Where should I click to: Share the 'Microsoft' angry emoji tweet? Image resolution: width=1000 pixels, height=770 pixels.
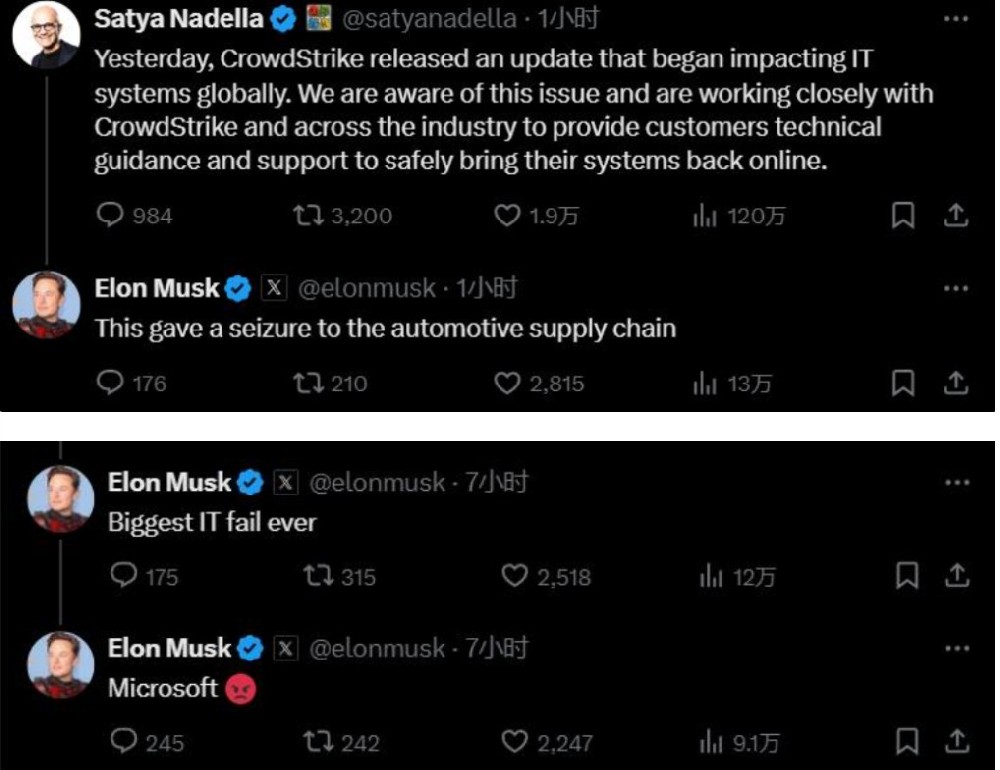pos(957,741)
